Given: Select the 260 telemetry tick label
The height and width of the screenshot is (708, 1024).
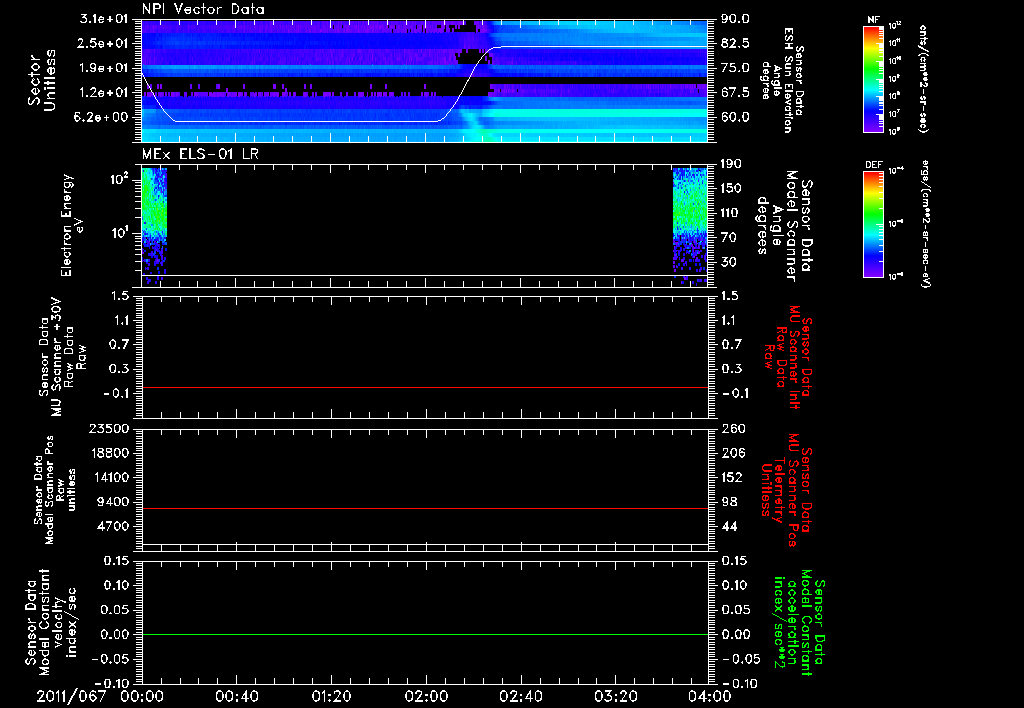Looking at the screenshot, I should click(x=731, y=429).
